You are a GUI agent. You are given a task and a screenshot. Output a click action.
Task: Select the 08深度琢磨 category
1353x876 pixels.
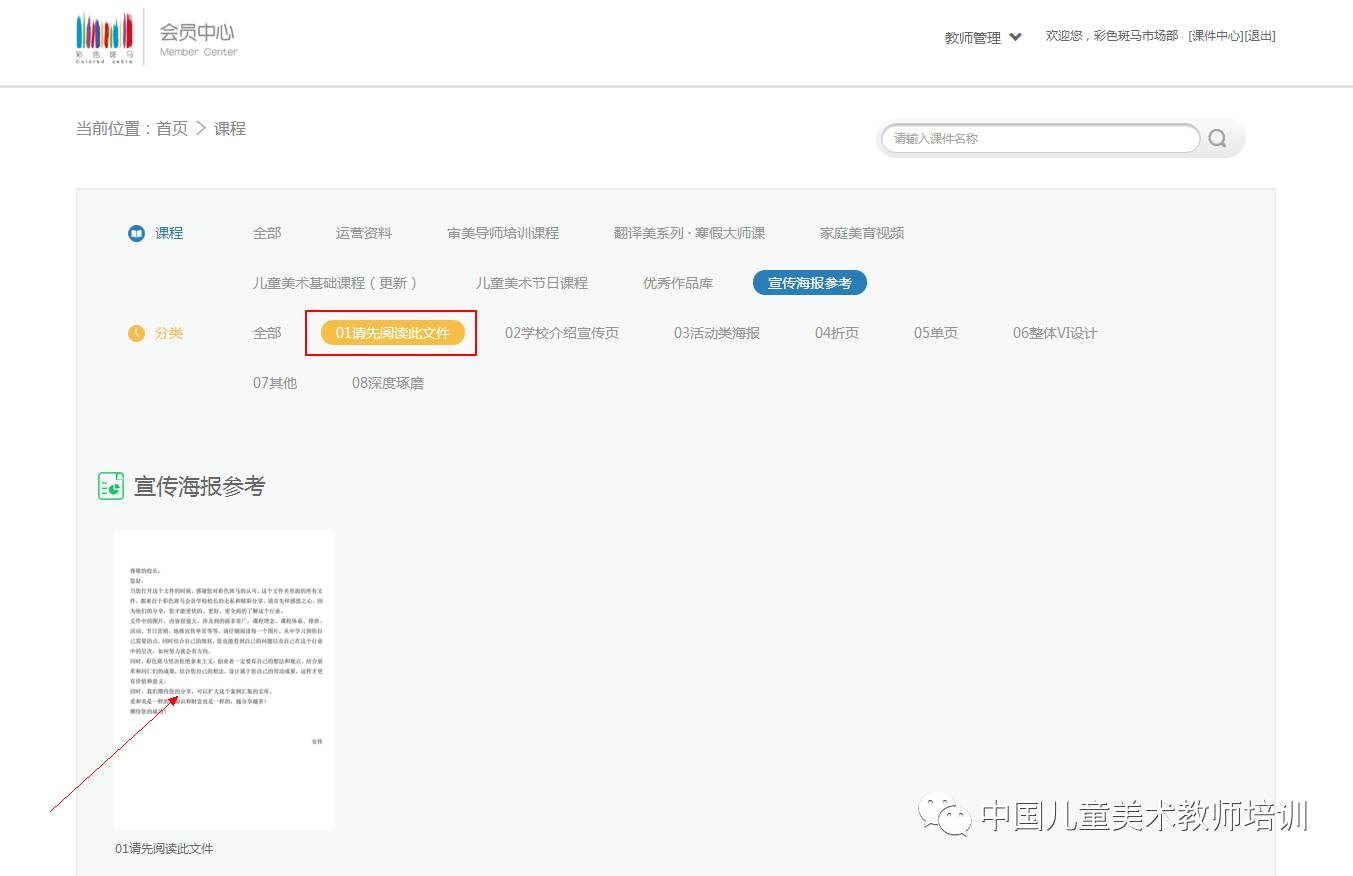pyautogui.click(x=388, y=383)
